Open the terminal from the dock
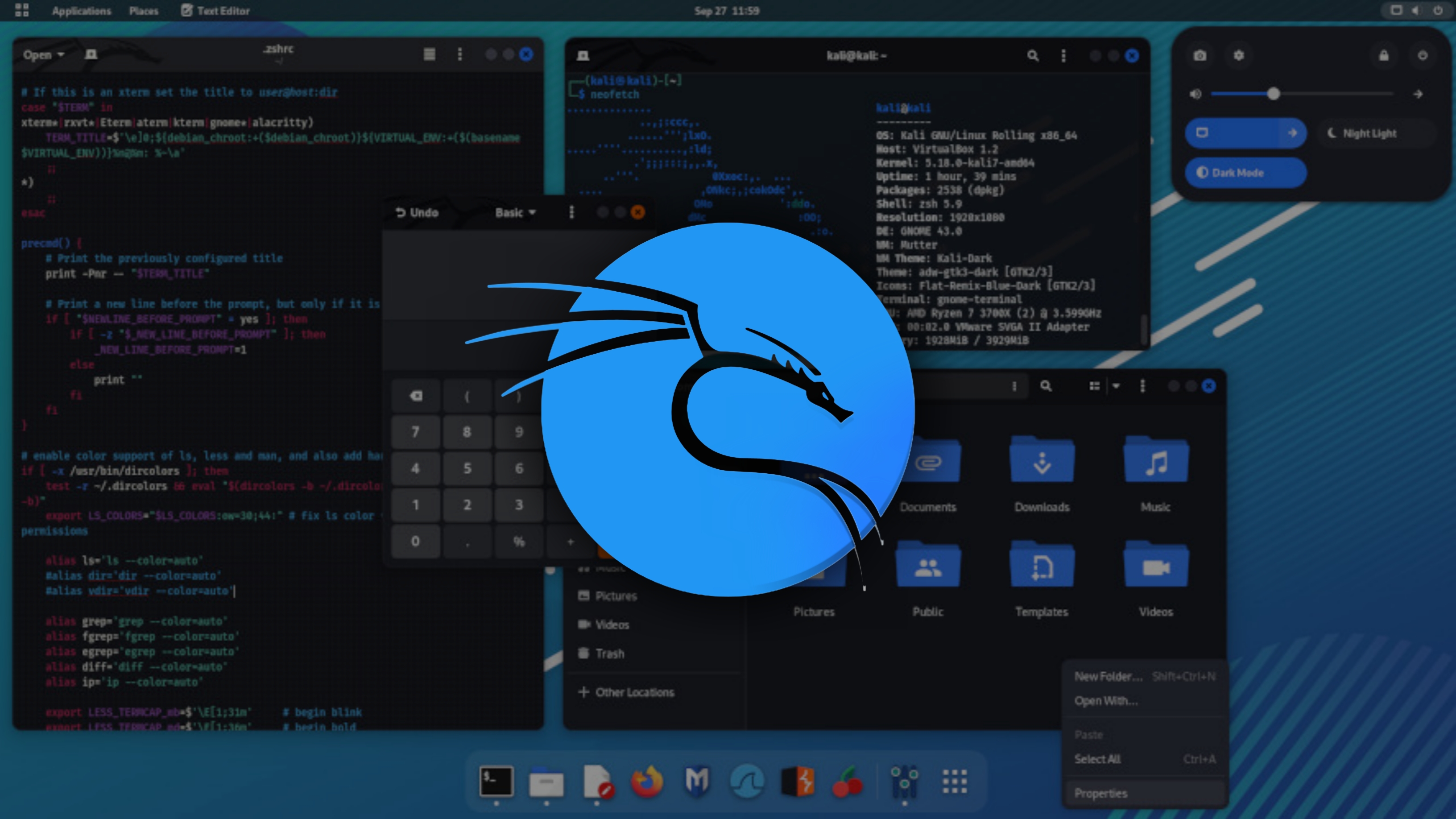This screenshot has height=819, width=1456. (x=496, y=782)
